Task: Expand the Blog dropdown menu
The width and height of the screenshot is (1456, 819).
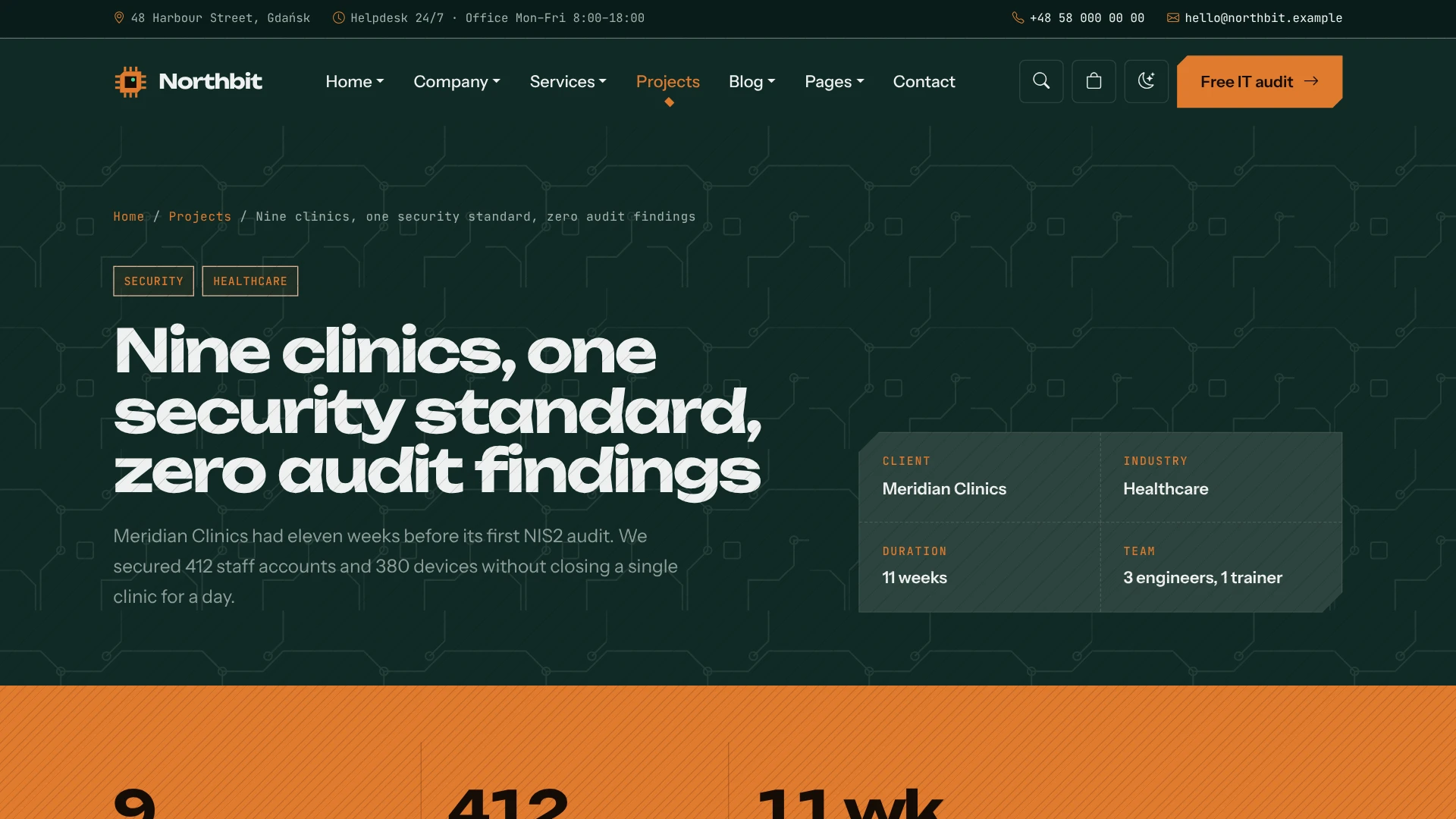Action: click(x=752, y=81)
